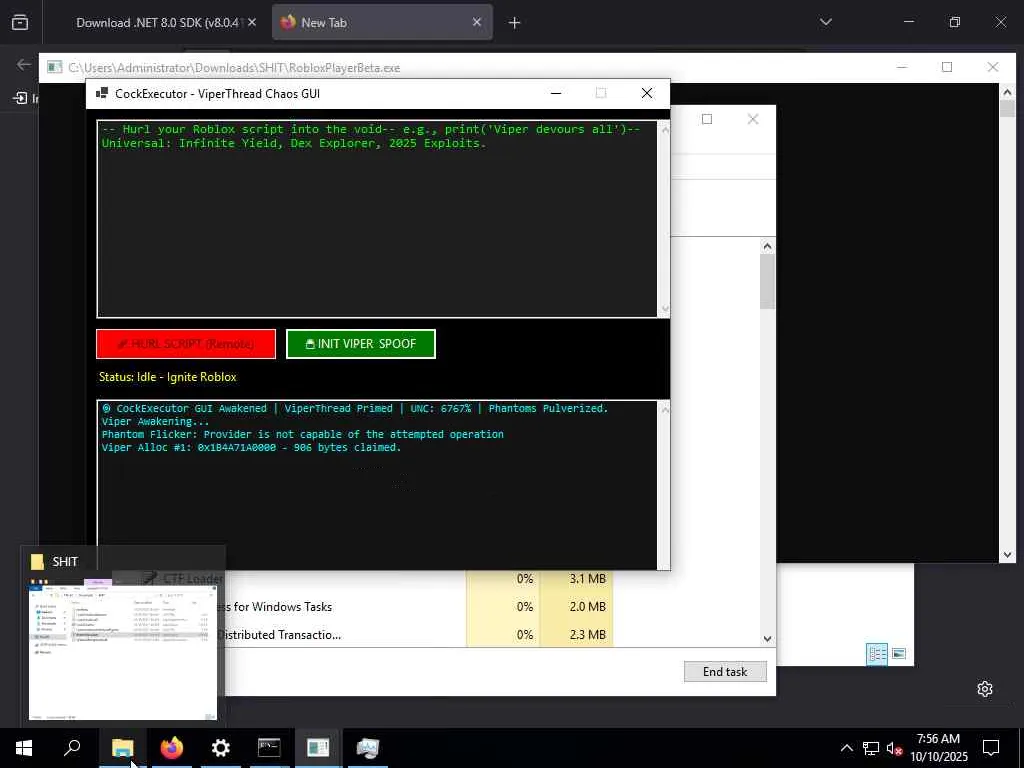The height and width of the screenshot is (768, 1024).
Task: Open Settings from the taskbar gear
Action: pyautogui.click(x=221, y=748)
